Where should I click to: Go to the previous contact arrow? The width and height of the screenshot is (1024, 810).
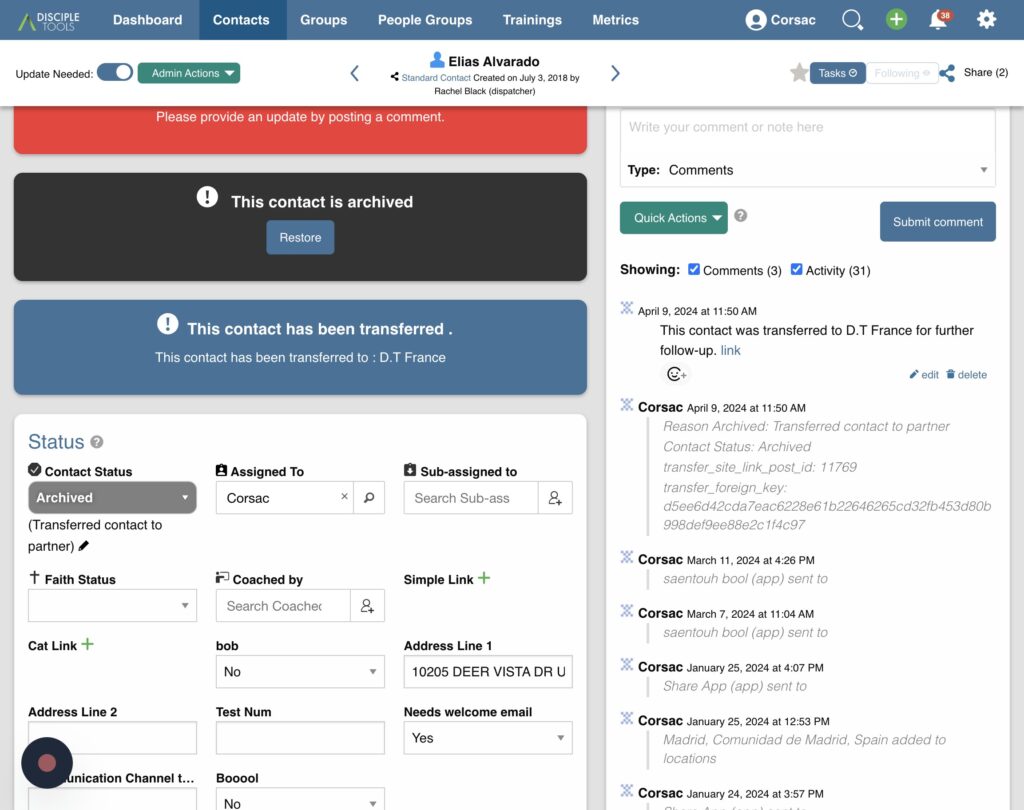[x=354, y=73]
